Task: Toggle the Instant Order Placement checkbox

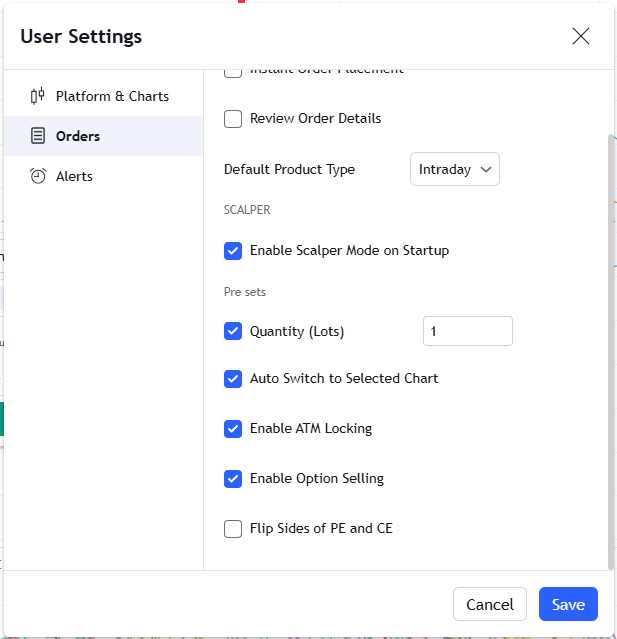Action: 233,72
